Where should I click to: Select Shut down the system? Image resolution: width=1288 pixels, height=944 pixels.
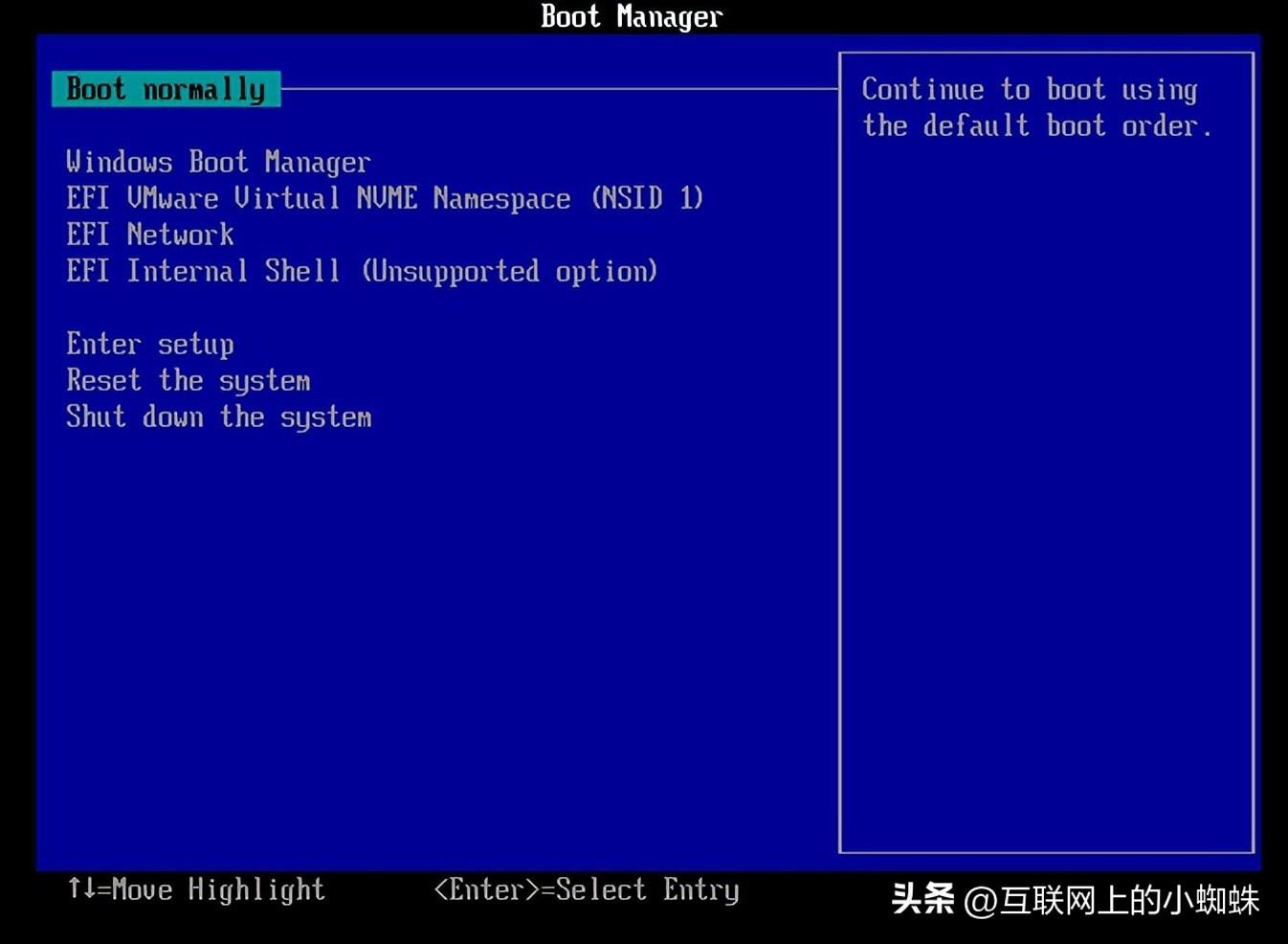pyautogui.click(x=219, y=416)
